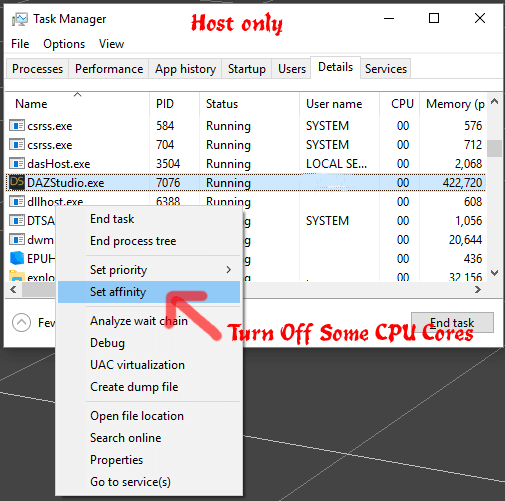
Task: Click the blue EPUH process icon
Action: click(x=17, y=258)
